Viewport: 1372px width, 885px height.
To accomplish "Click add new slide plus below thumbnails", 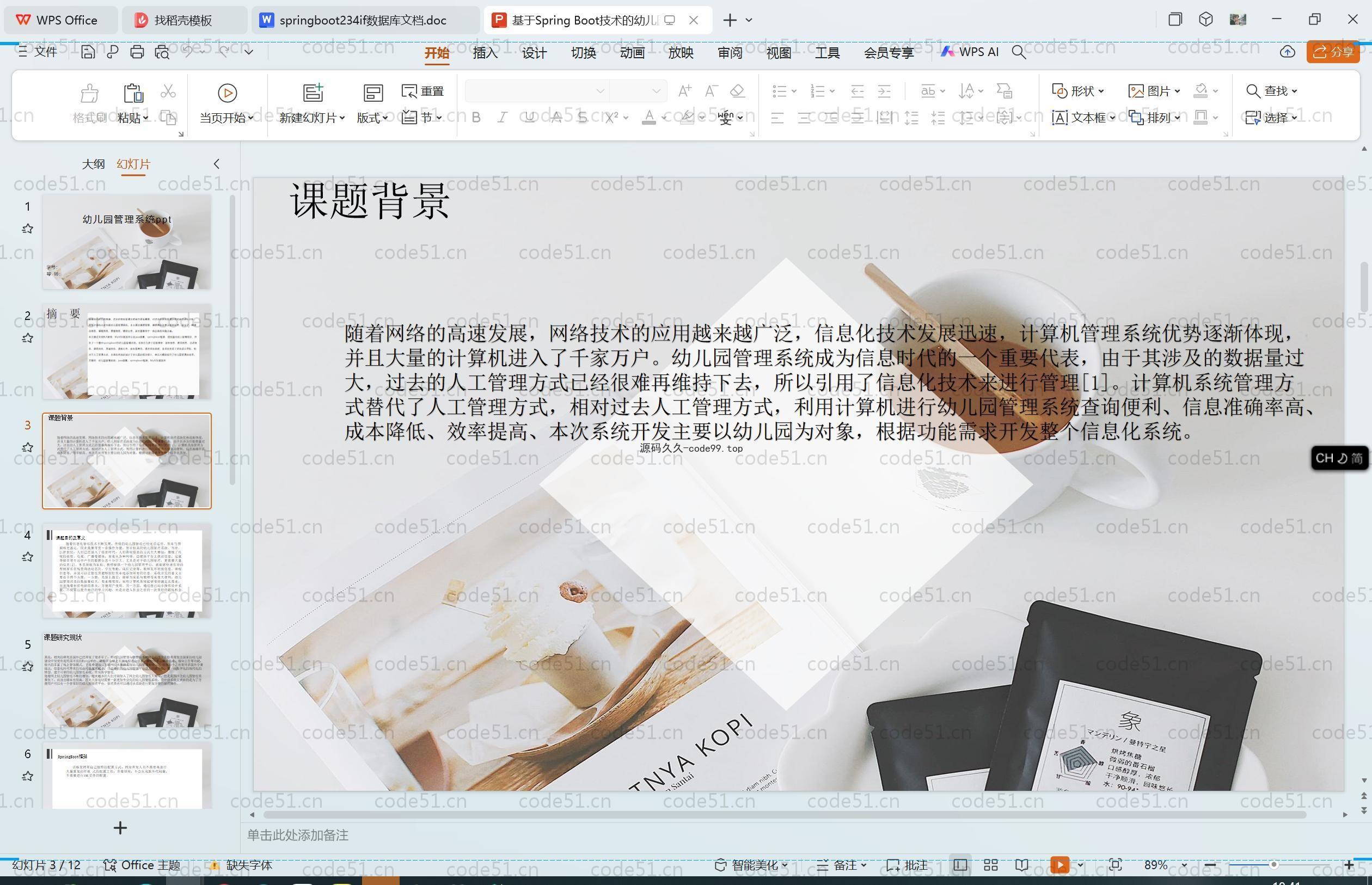I will pos(120,828).
